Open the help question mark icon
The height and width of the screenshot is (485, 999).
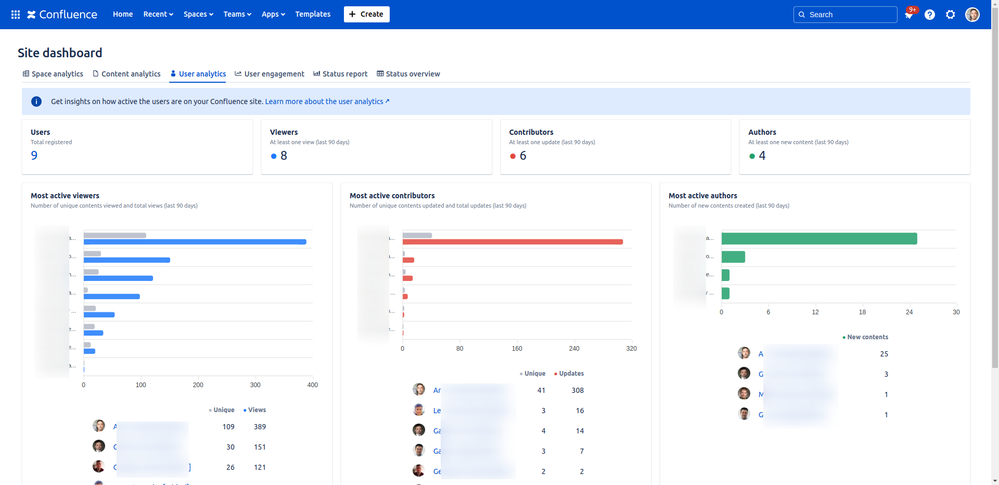click(930, 15)
